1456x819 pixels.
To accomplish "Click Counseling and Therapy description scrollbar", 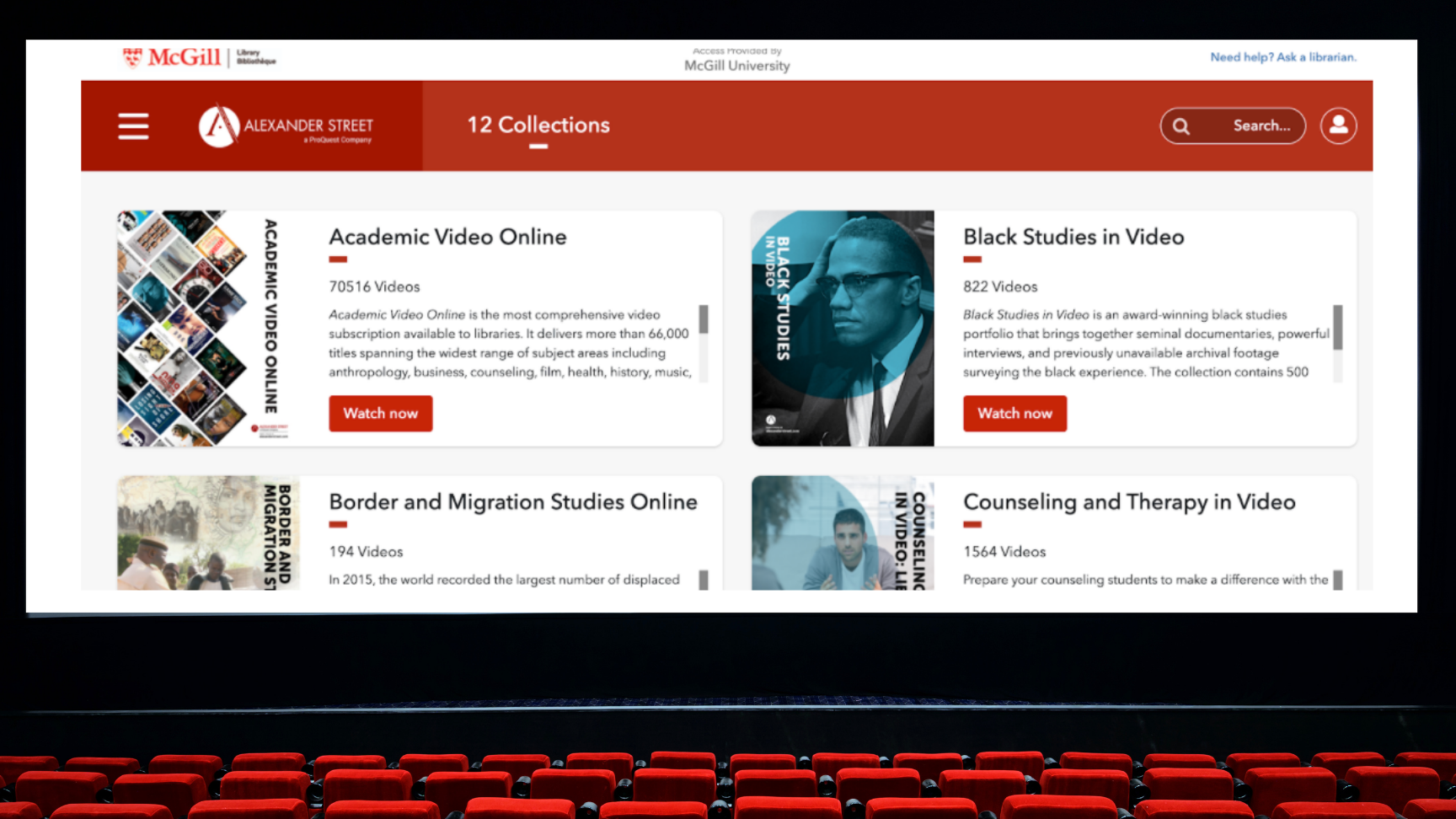I will (x=1337, y=580).
